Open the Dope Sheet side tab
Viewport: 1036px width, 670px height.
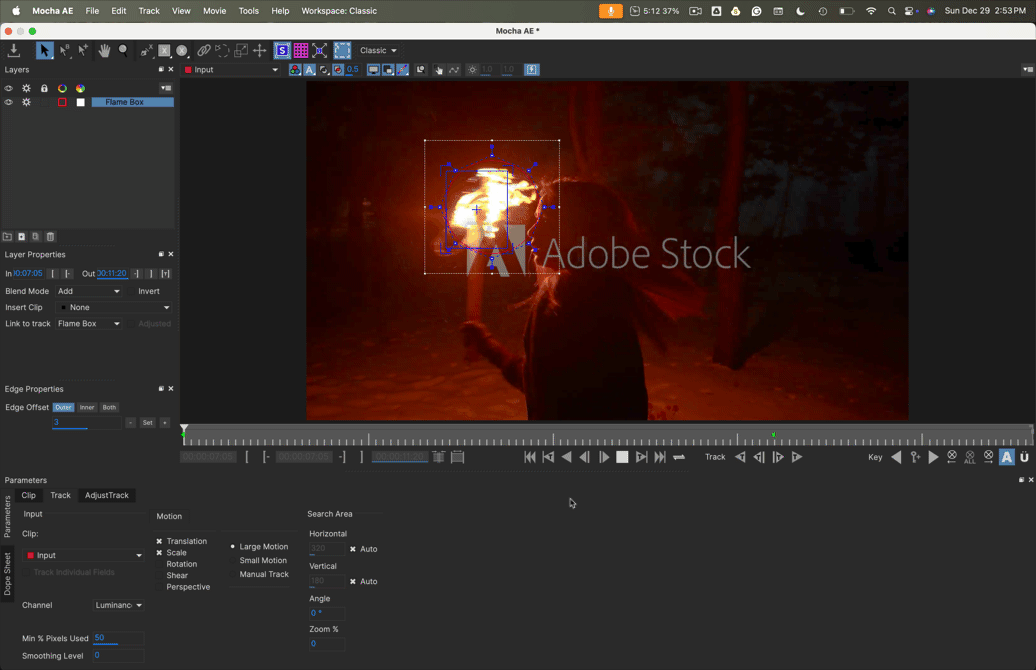coord(7,574)
